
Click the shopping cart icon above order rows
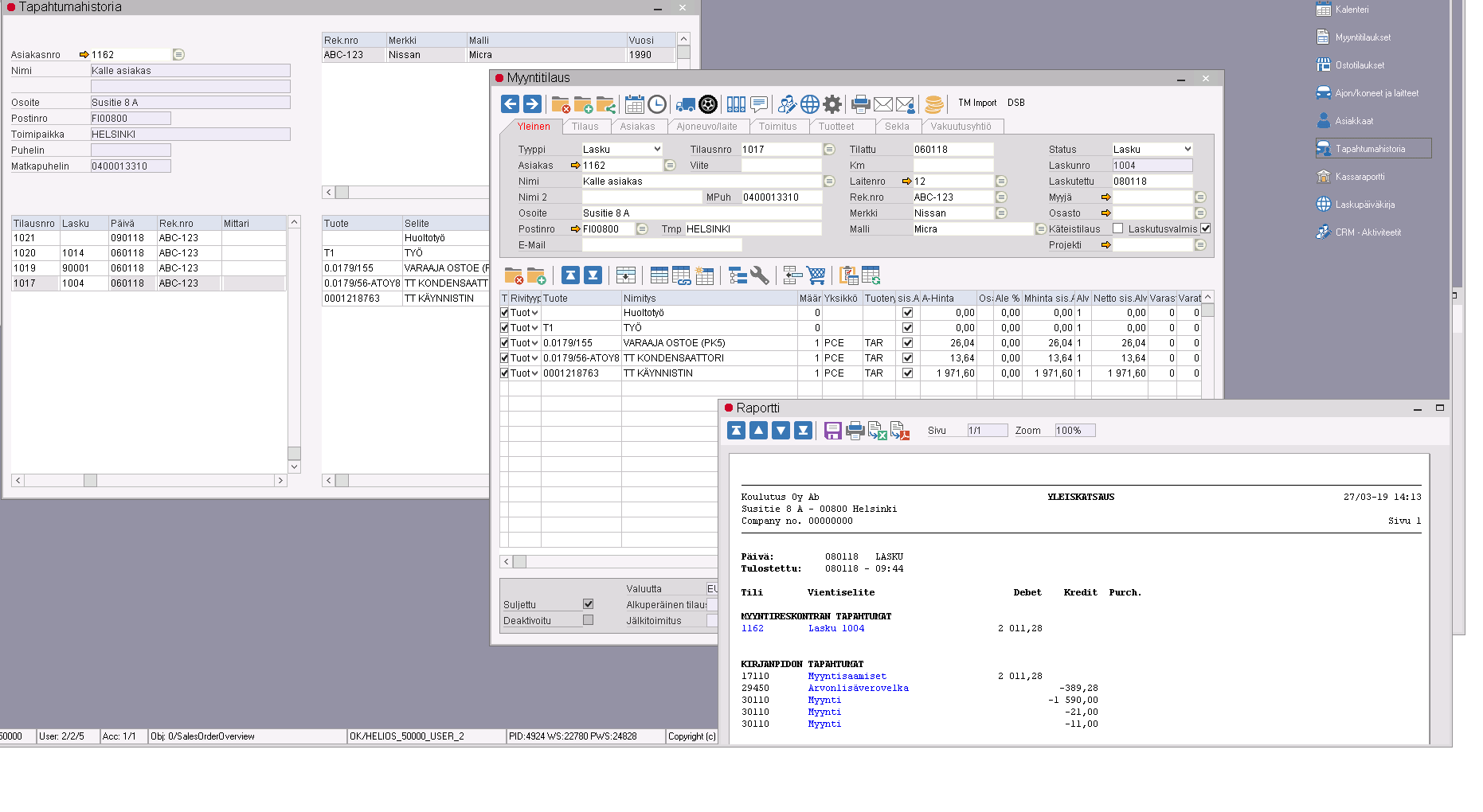pos(816,276)
